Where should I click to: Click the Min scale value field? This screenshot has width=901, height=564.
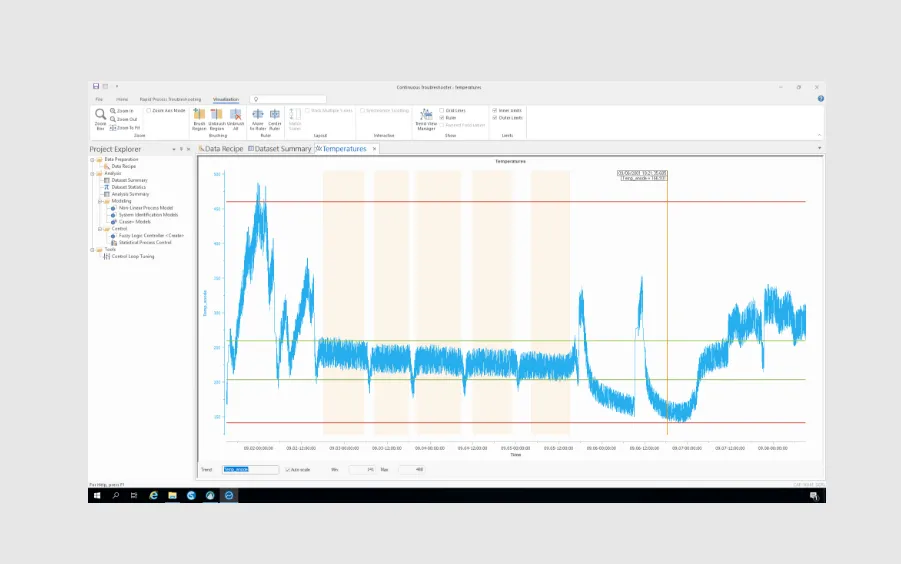click(x=362, y=470)
